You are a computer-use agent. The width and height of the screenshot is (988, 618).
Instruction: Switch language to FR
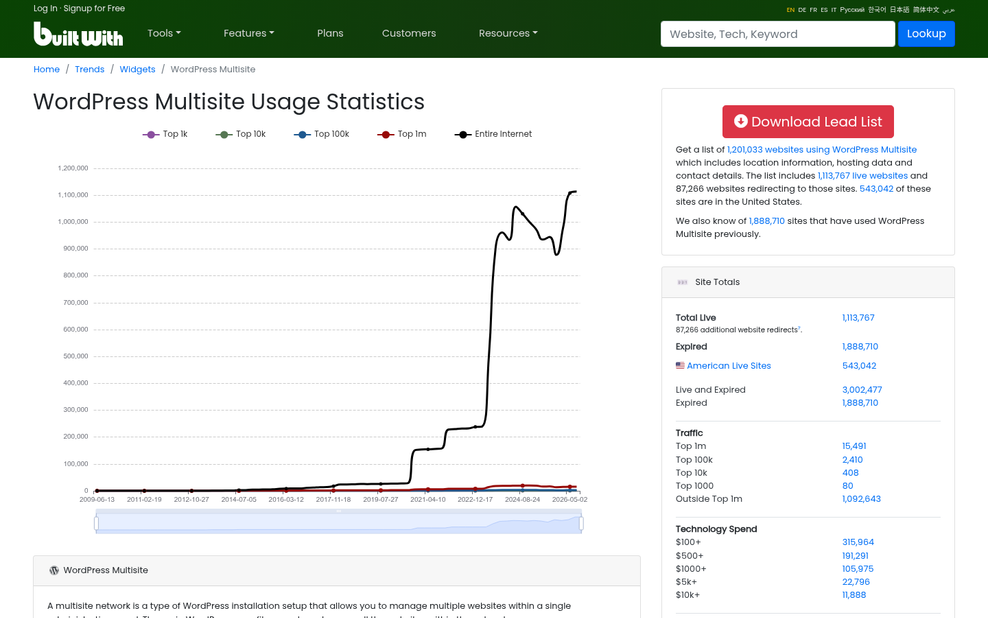(813, 9)
